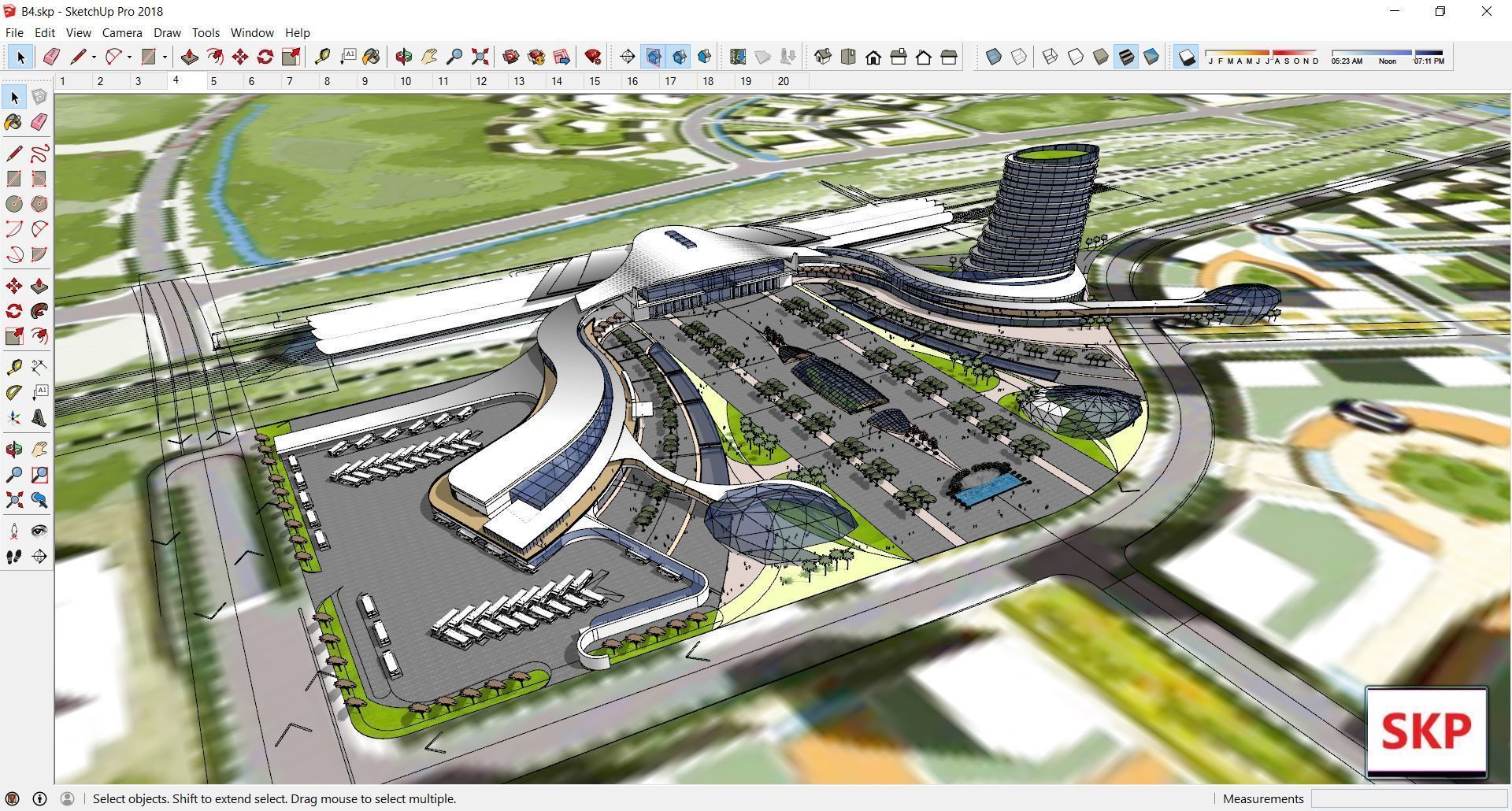Screen dimensions: 1512x811
Task: Expand the Line tool dropdown arrow
Action: tap(94, 57)
